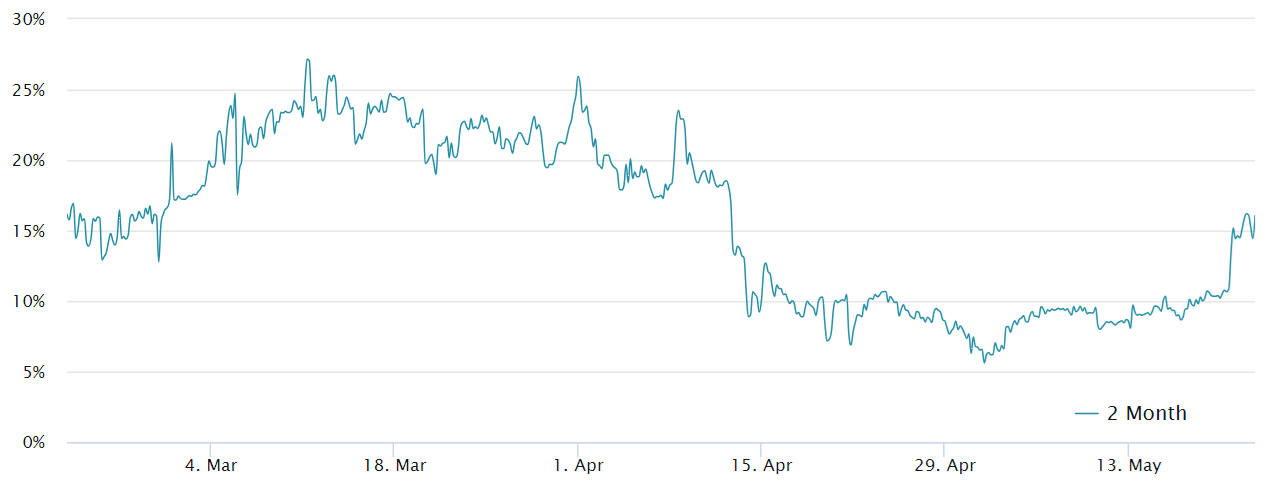Viewport: 1273px width, 489px height.
Task: Click the 30% y-axis label
Action: [29, 19]
